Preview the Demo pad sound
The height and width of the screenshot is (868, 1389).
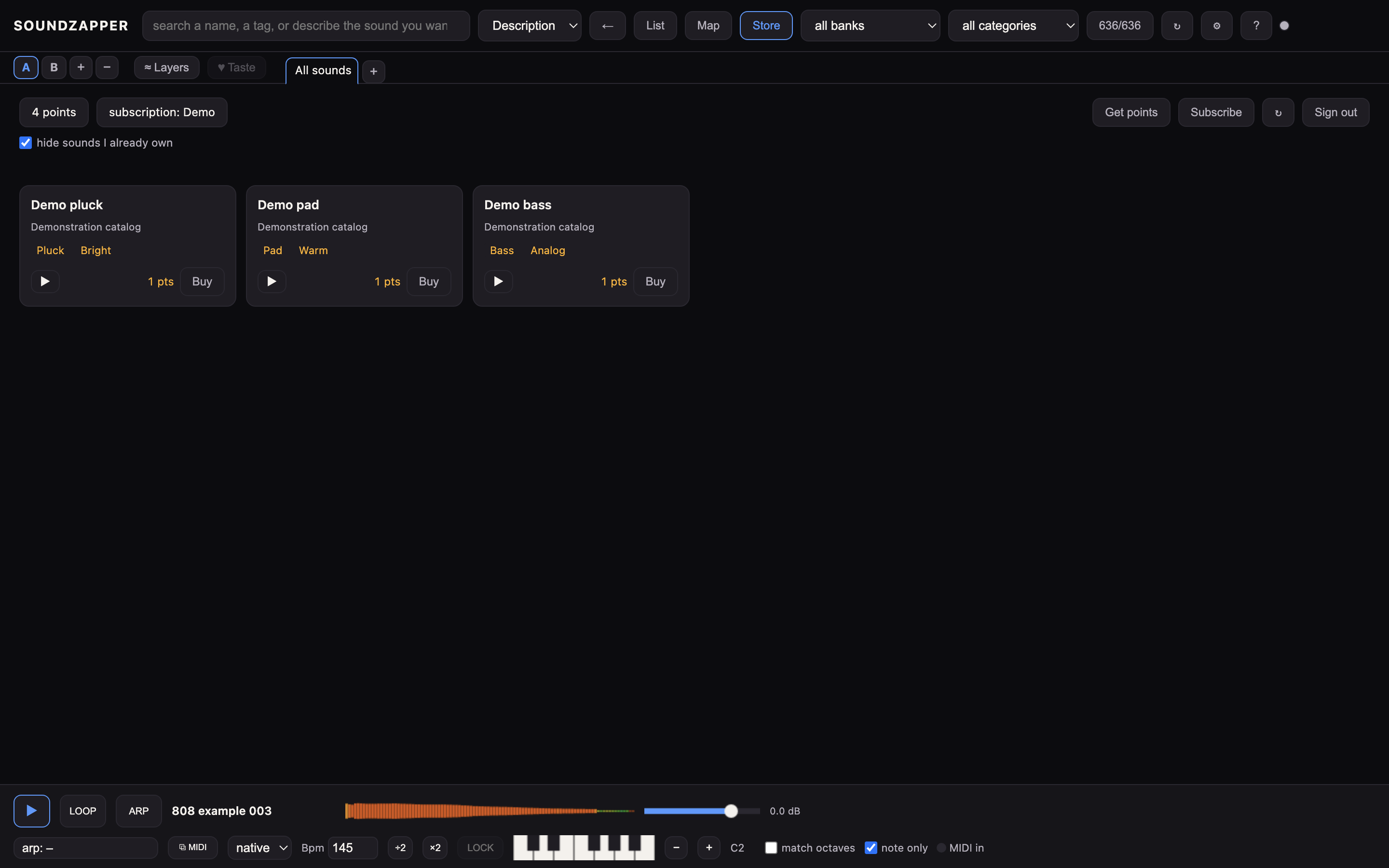pyautogui.click(x=272, y=281)
